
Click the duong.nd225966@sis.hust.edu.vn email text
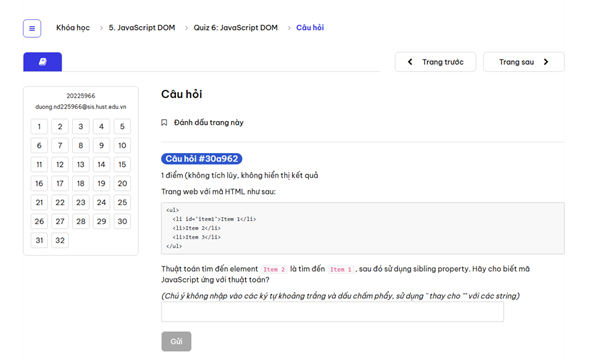pos(81,107)
